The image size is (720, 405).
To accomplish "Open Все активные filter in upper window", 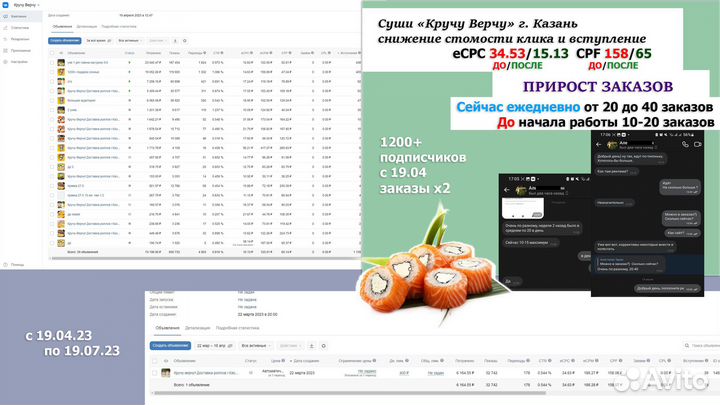I will point(130,41).
